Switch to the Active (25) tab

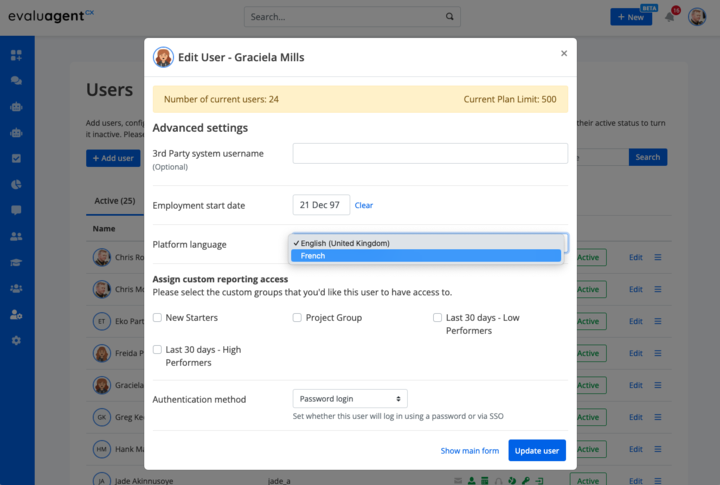(113, 201)
